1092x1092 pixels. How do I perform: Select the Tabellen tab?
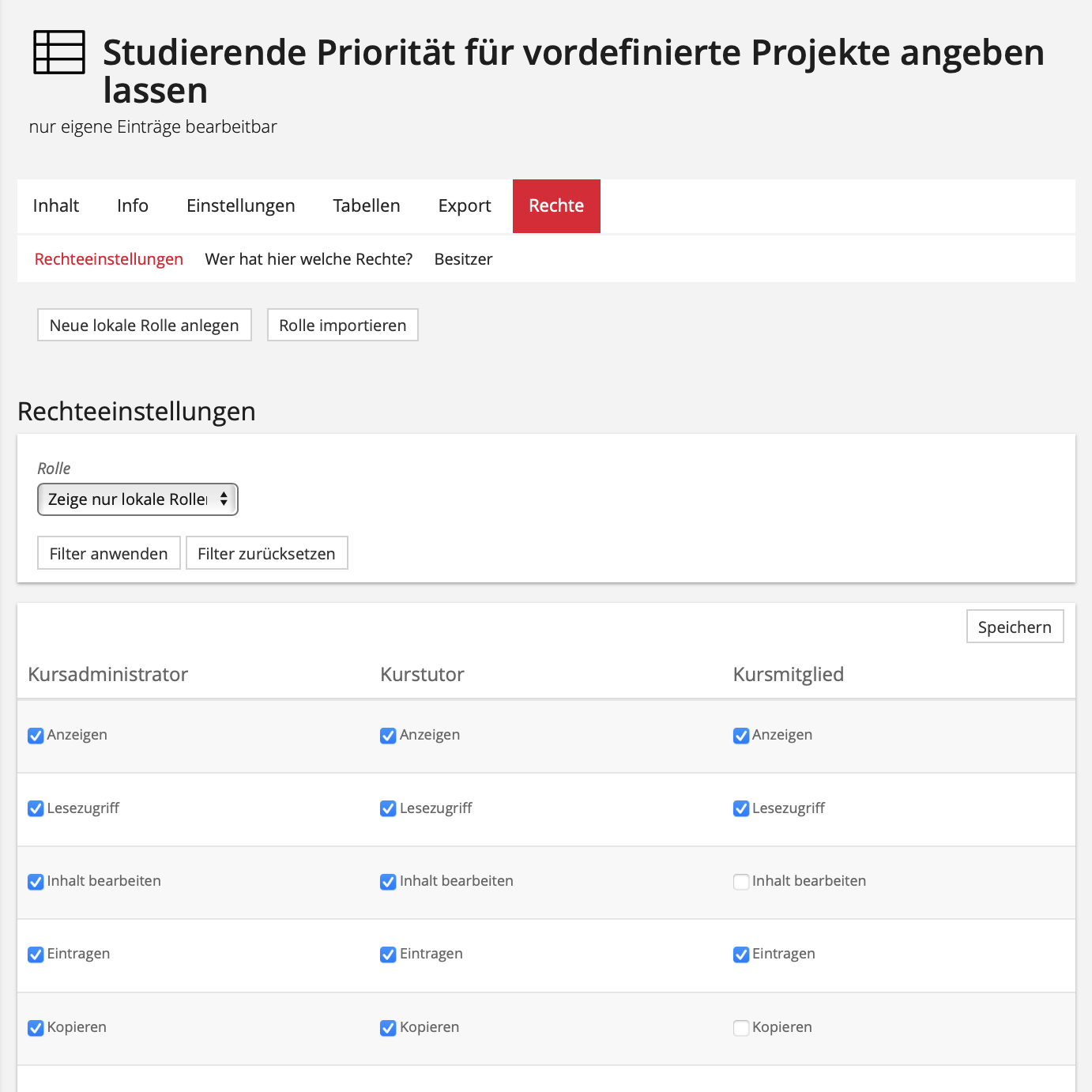pos(366,206)
